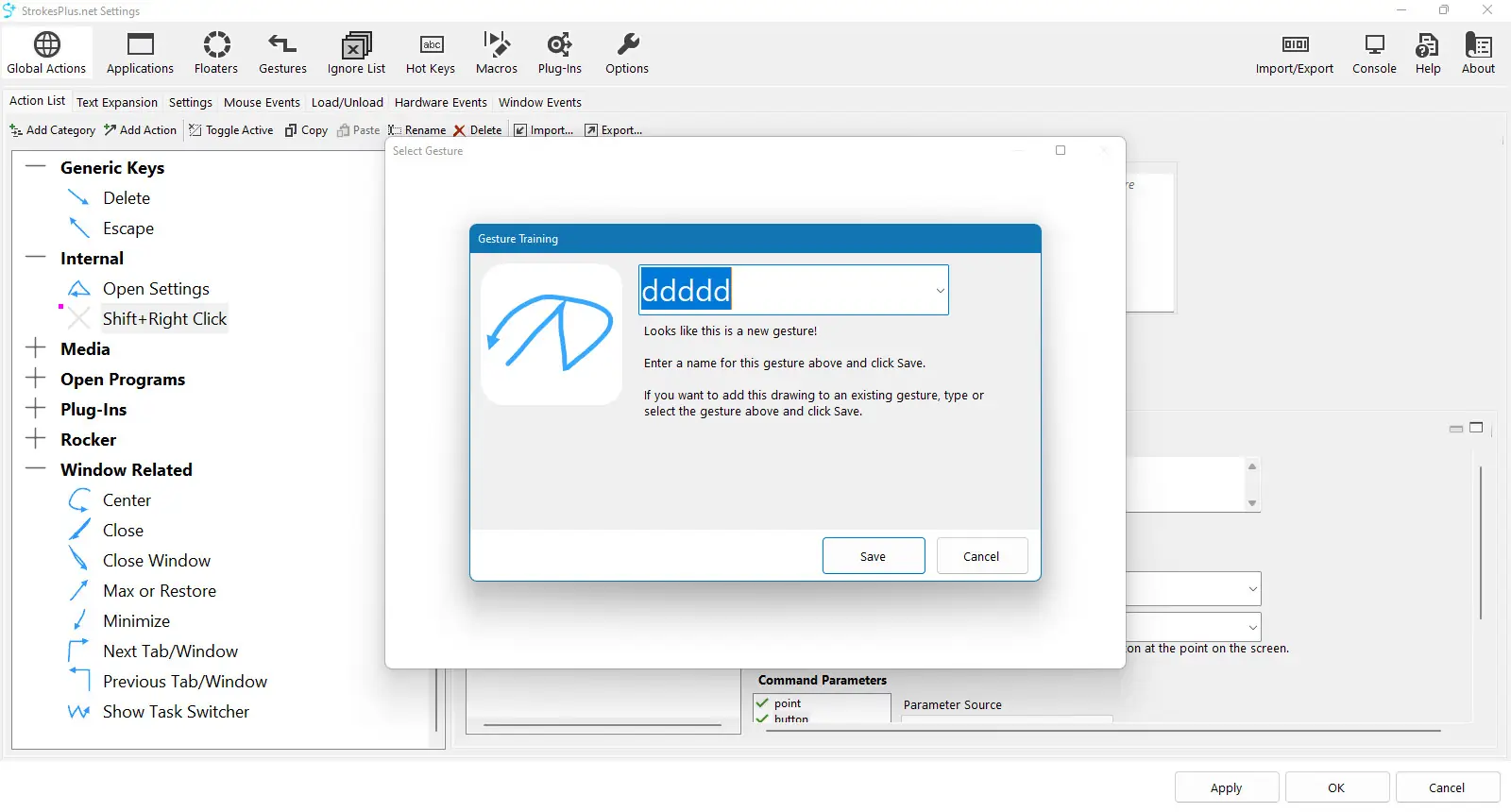Open the About section

click(x=1478, y=53)
